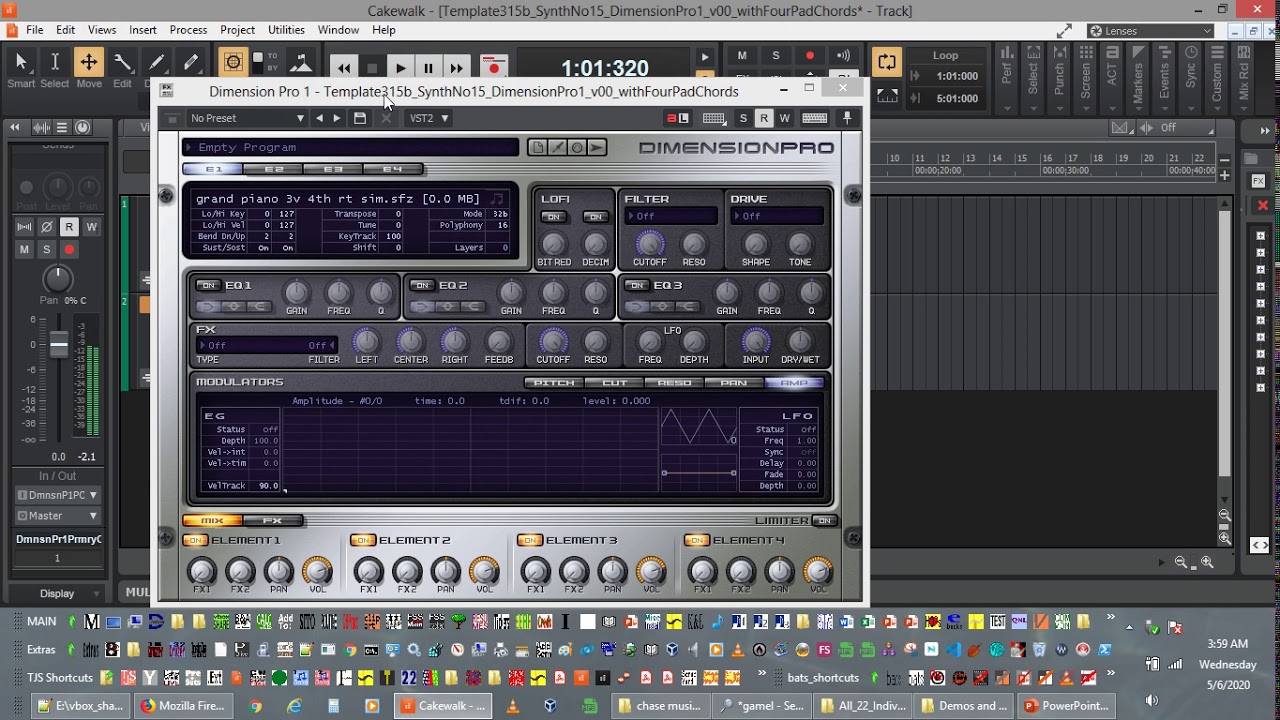This screenshot has width=1280, height=720.
Task: Click the plugin keyboard icon beside ACT
Action: 713,118
